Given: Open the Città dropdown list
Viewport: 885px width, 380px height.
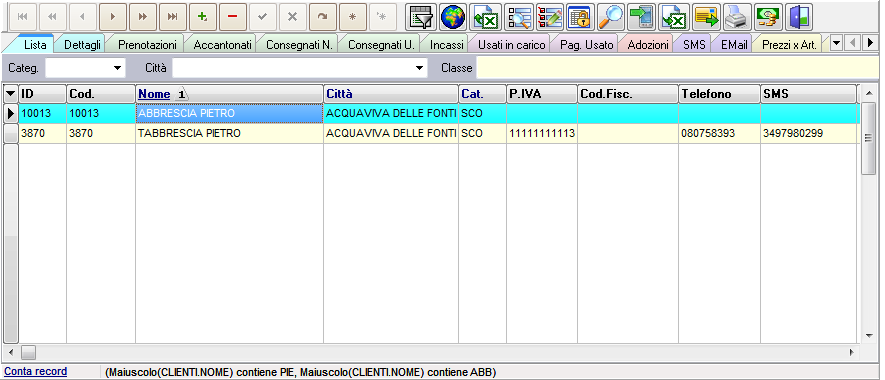Looking at the screenshot, I should coord(419,68).
